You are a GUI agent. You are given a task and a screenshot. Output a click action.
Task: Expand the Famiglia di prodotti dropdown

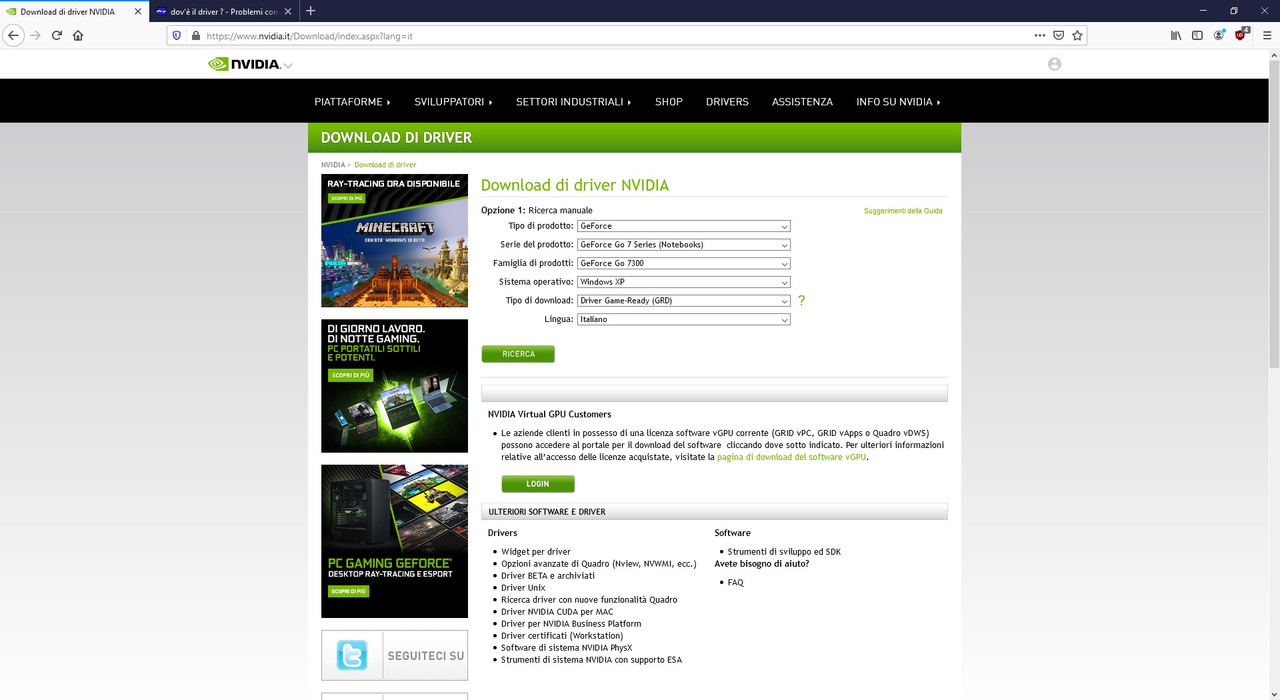coord(684,264)
